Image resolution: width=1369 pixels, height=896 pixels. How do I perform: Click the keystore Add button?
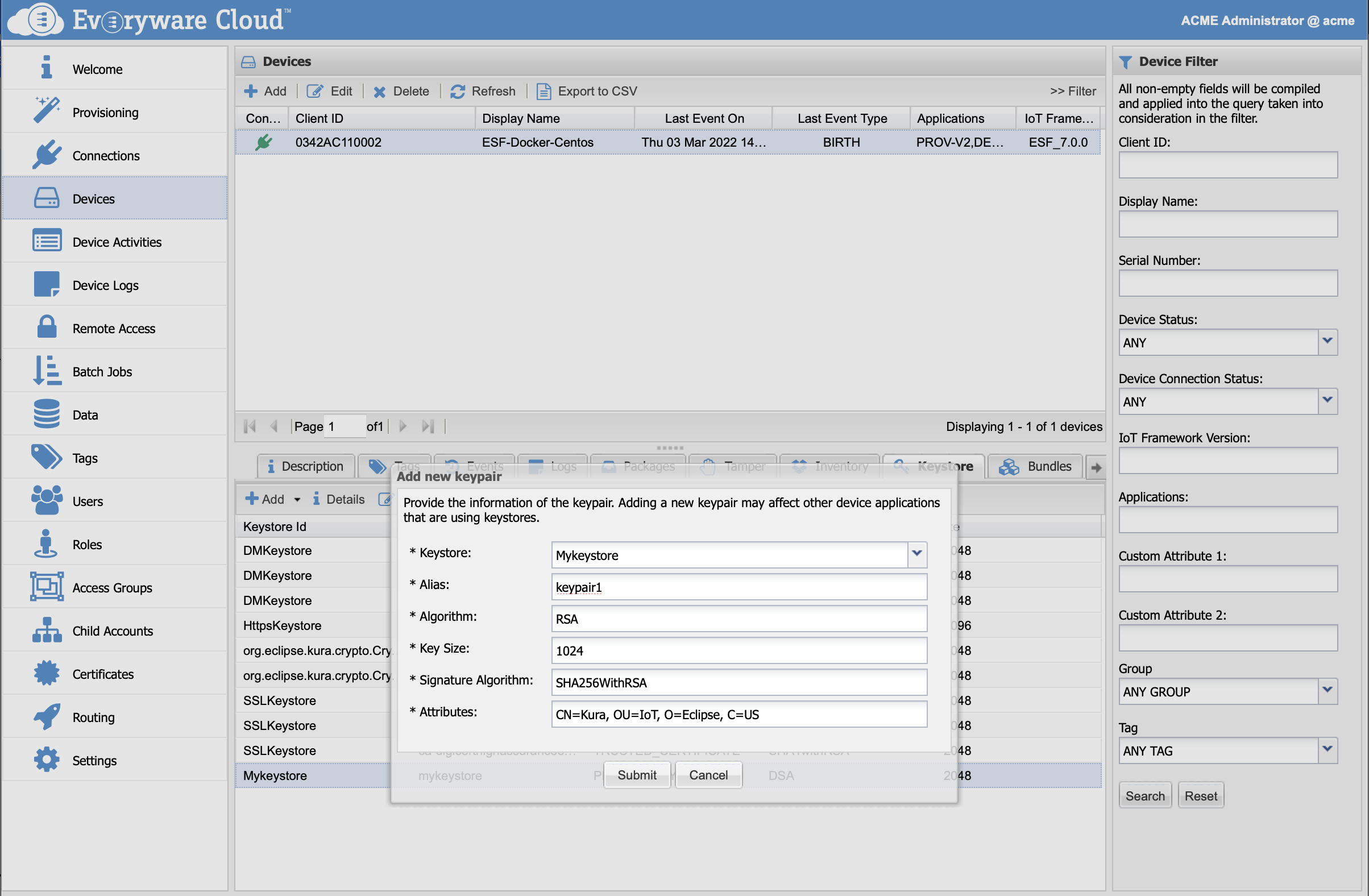click(265, 499)
